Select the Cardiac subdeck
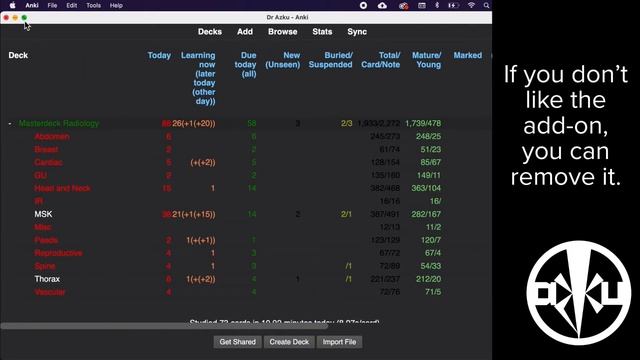 [x=48, y=162]
